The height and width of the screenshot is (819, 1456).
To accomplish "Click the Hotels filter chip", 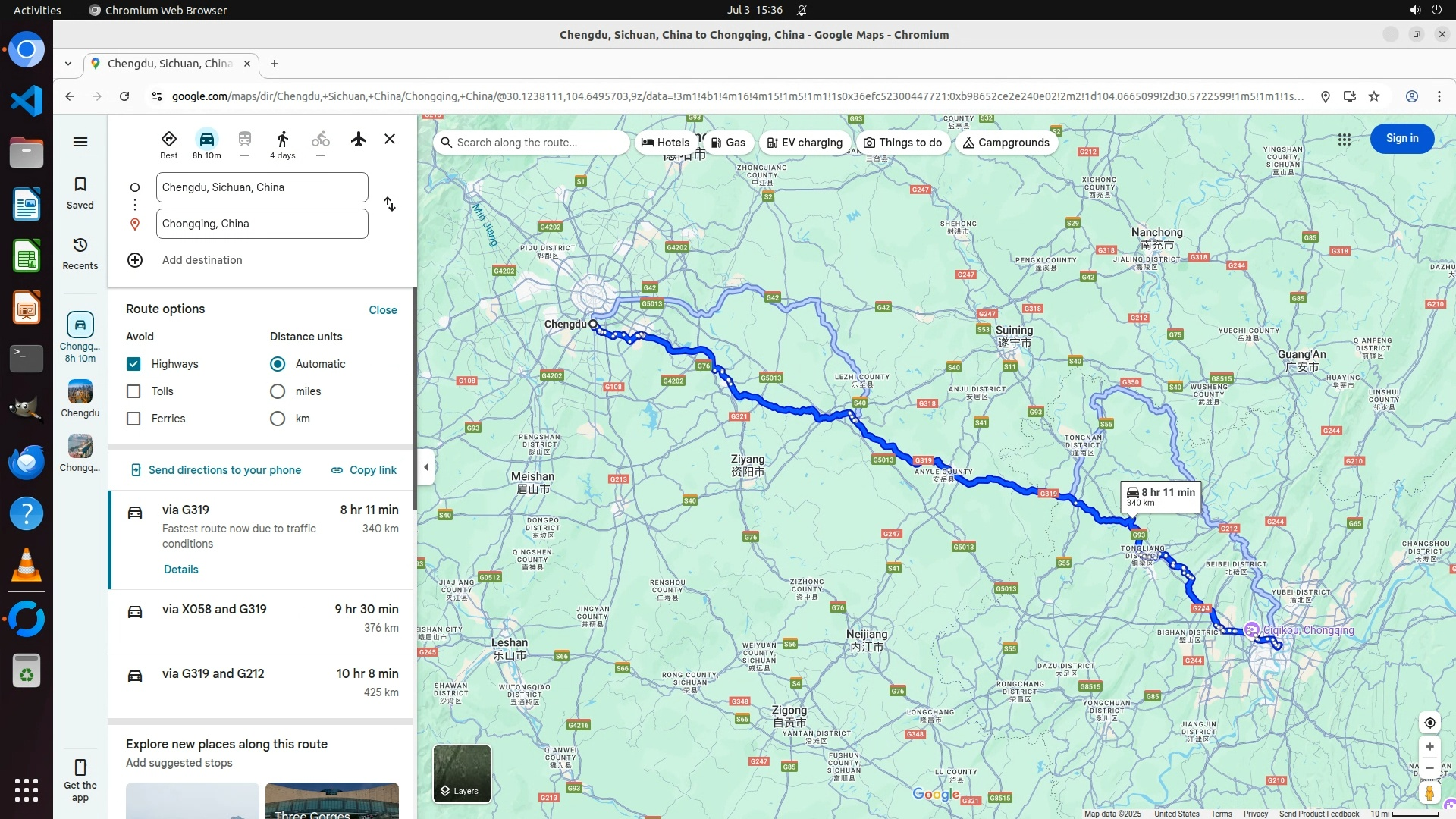I will click(x=665, y=143).
